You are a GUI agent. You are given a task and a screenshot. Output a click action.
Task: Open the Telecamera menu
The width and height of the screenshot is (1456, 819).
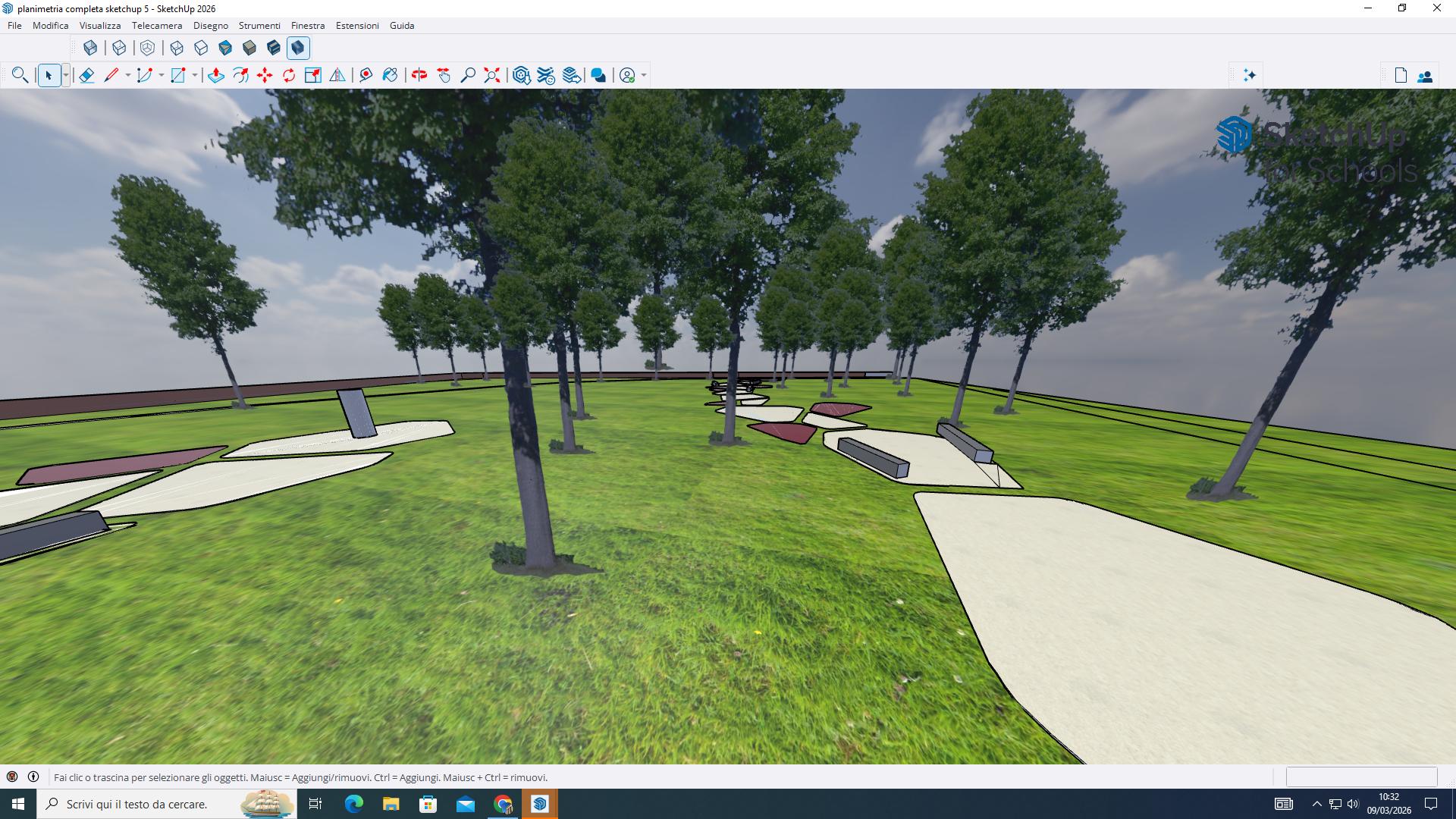click(156, 25)
